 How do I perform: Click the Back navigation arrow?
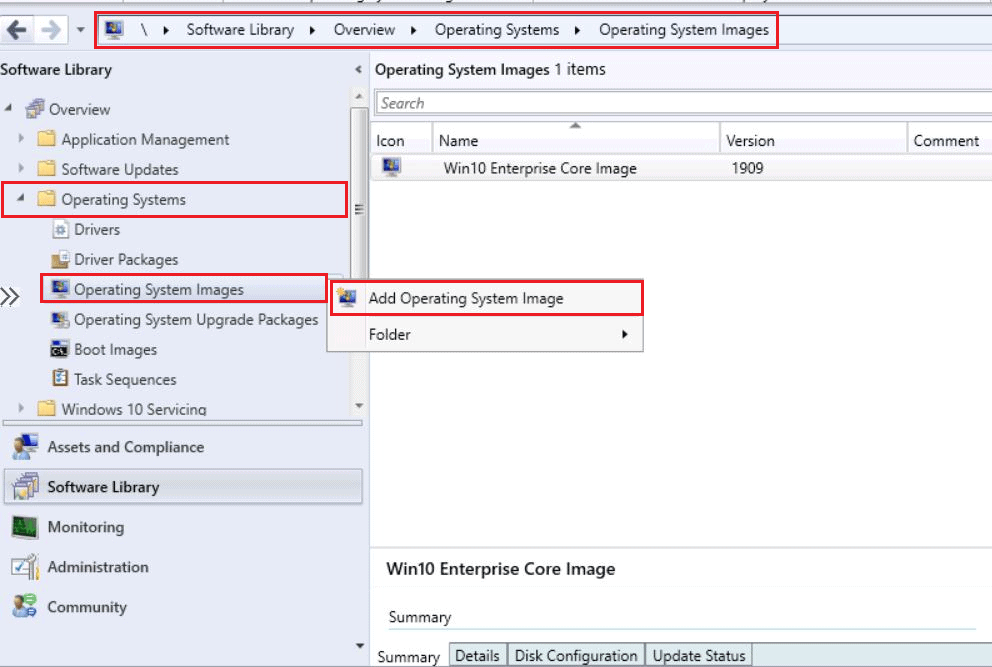coord(17,30)
